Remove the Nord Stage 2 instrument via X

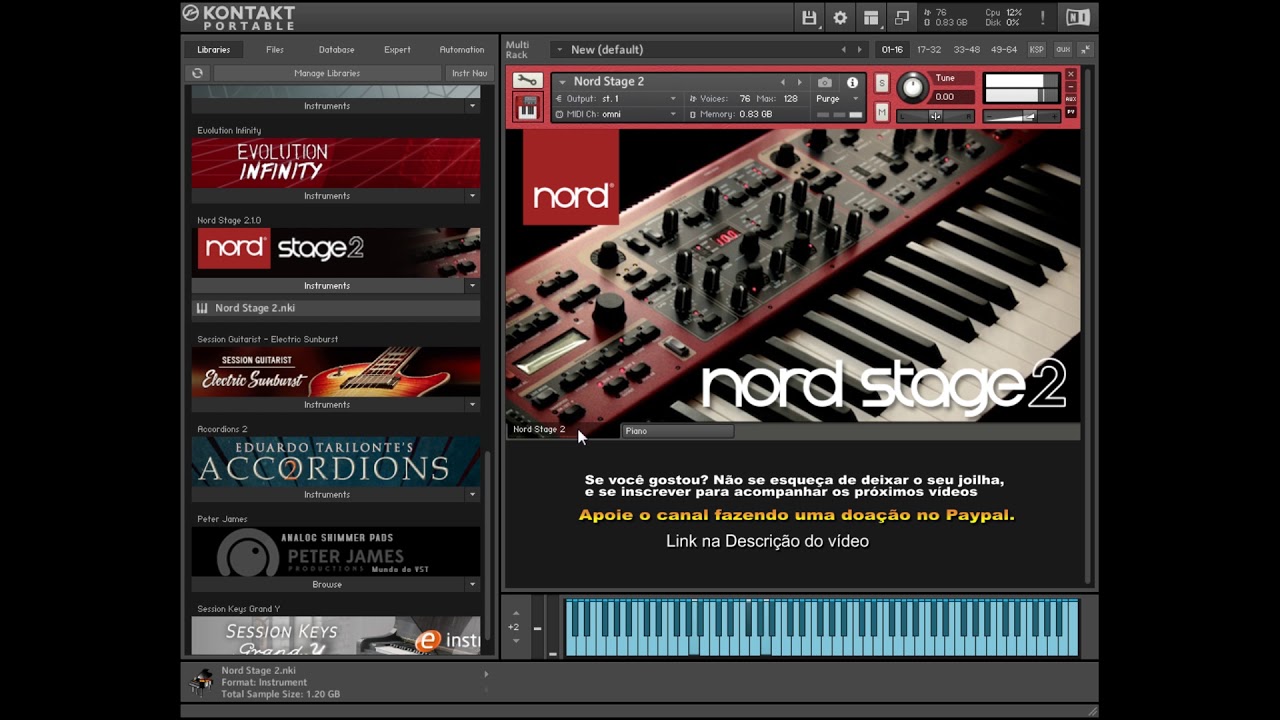click(1071, 74)
